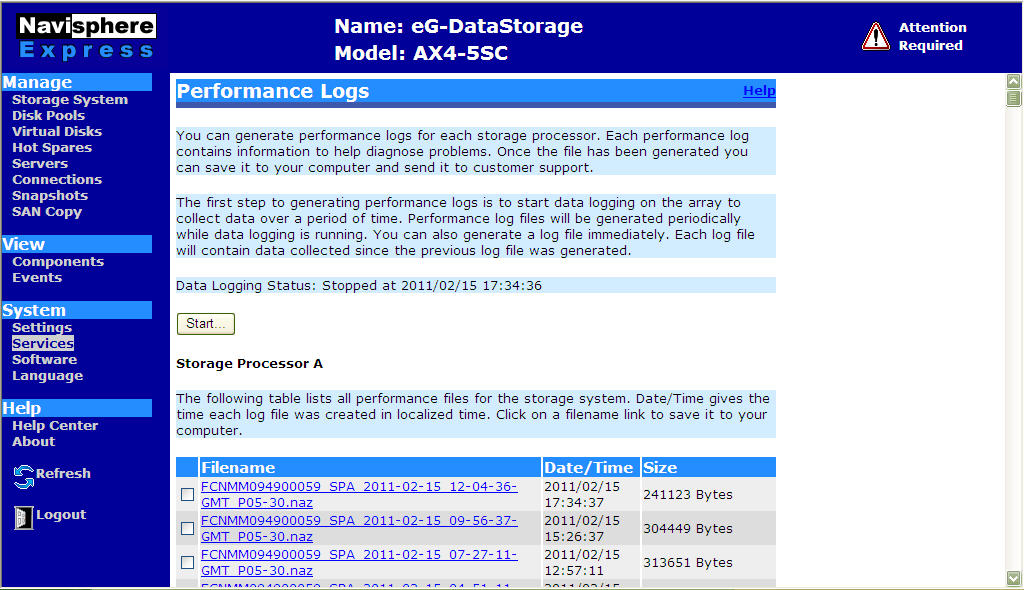
Task: Click the Logout link text
Action: pos(61,514)
